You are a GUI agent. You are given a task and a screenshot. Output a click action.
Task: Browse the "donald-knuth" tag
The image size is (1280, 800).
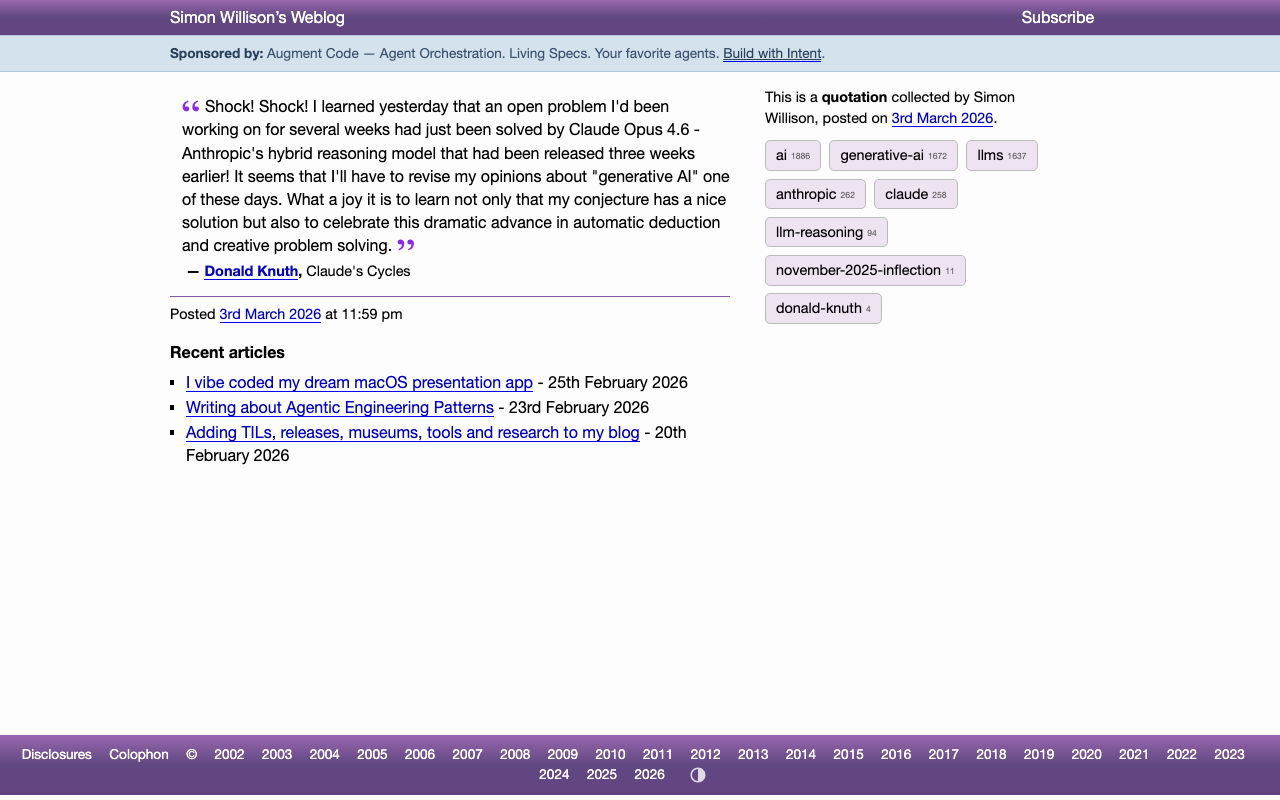(823, 308)
